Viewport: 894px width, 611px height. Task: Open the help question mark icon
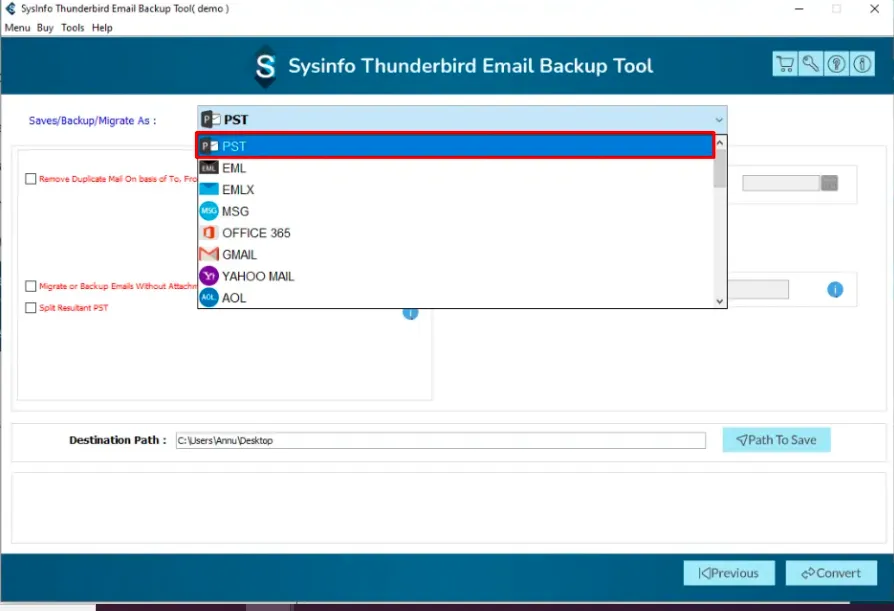(x=836, y=64)
